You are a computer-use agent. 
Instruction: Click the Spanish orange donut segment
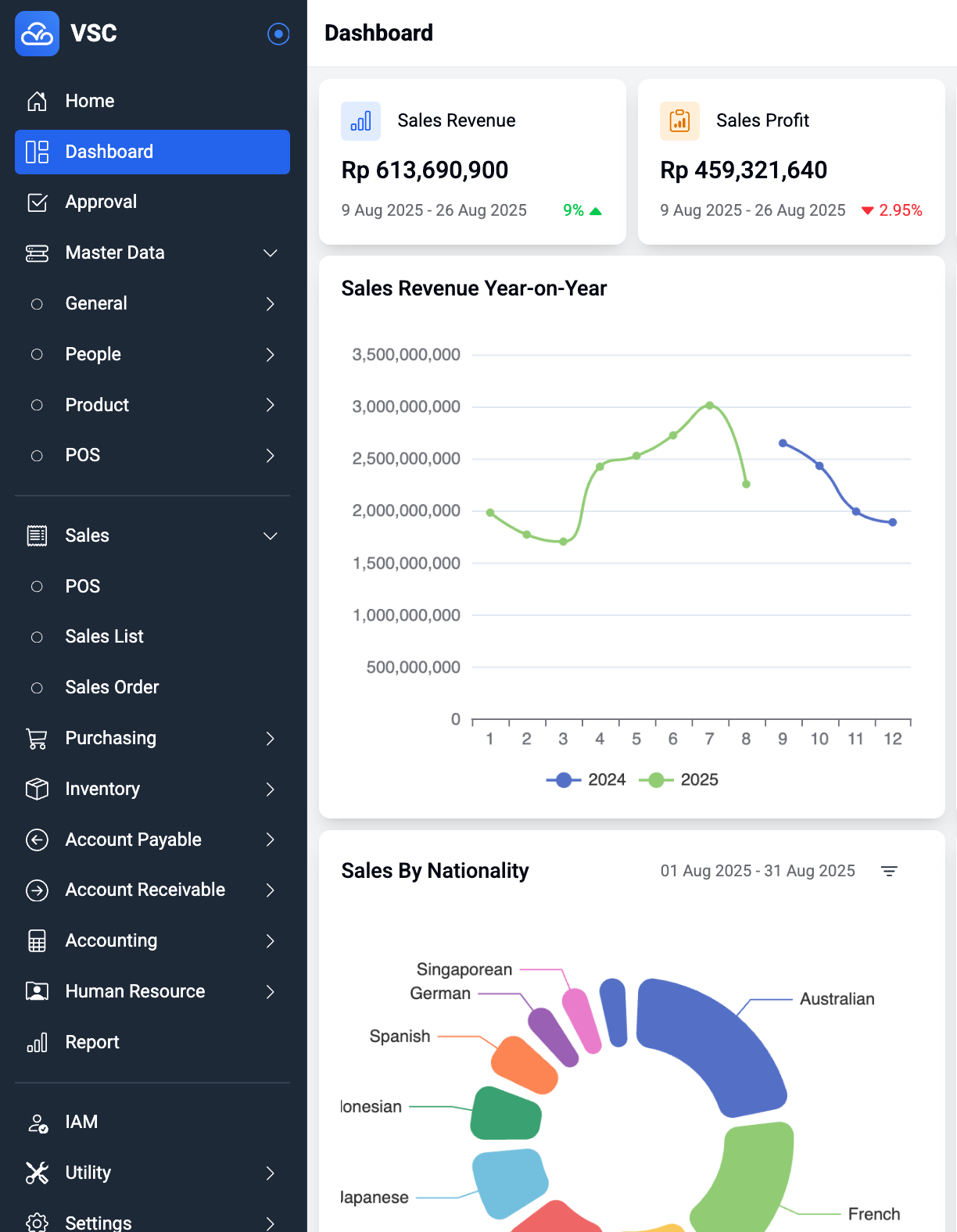[525, 1065]
